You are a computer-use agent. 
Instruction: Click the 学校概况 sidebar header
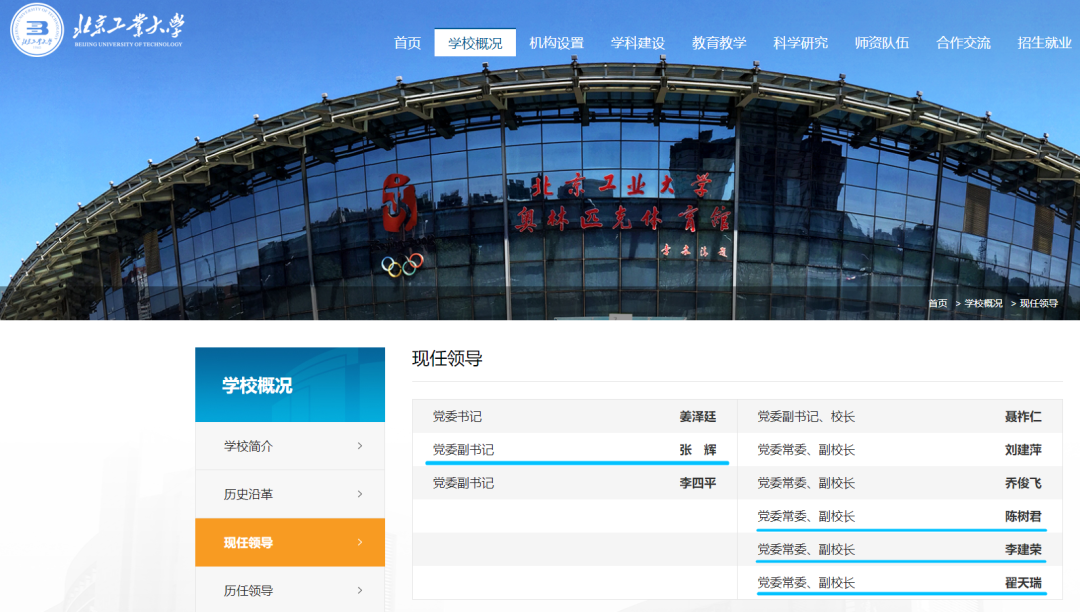coord(290,385)
